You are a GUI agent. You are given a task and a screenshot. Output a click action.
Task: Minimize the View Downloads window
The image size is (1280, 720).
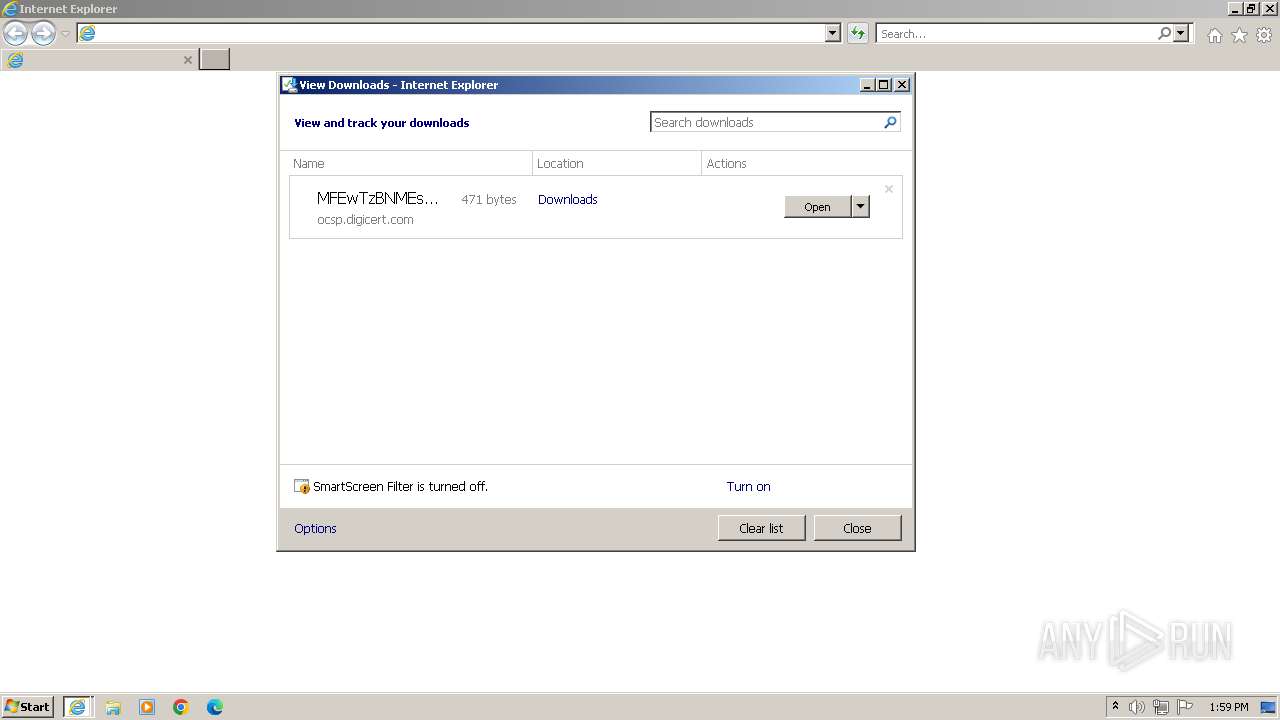pos(867,85)
